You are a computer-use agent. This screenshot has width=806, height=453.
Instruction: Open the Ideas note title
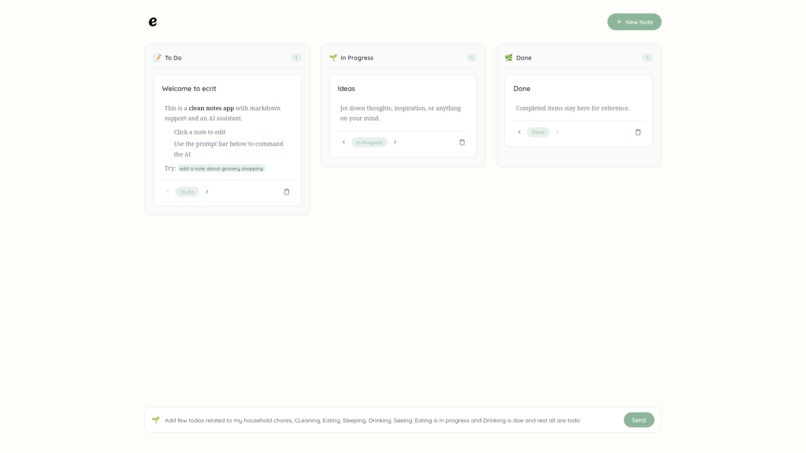point(346,88)
